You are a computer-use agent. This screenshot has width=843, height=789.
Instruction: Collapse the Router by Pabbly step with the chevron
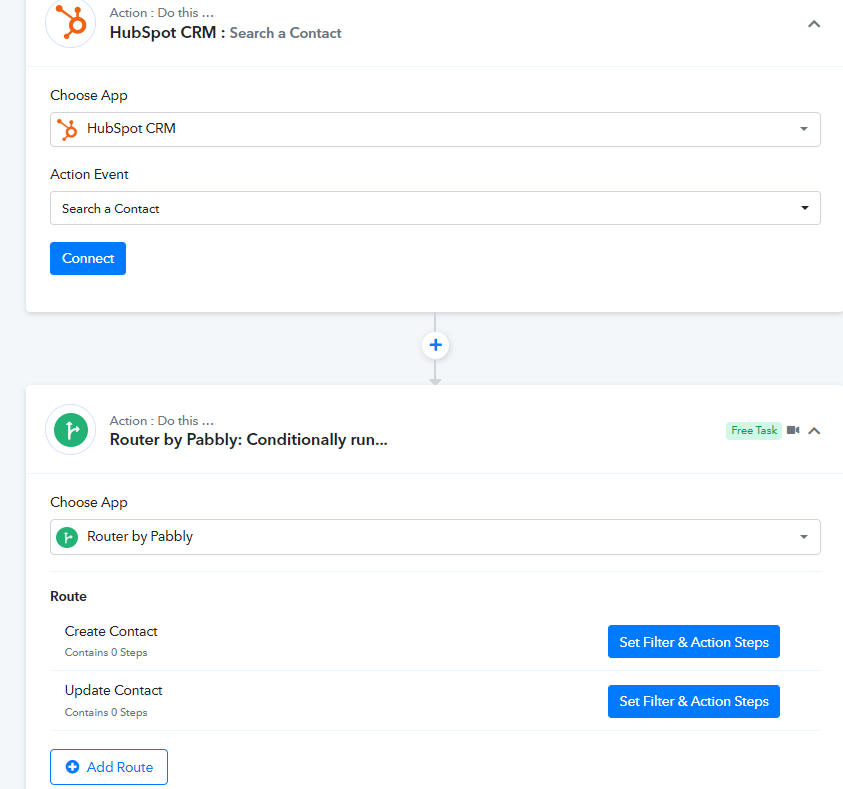tap(814, 431)
